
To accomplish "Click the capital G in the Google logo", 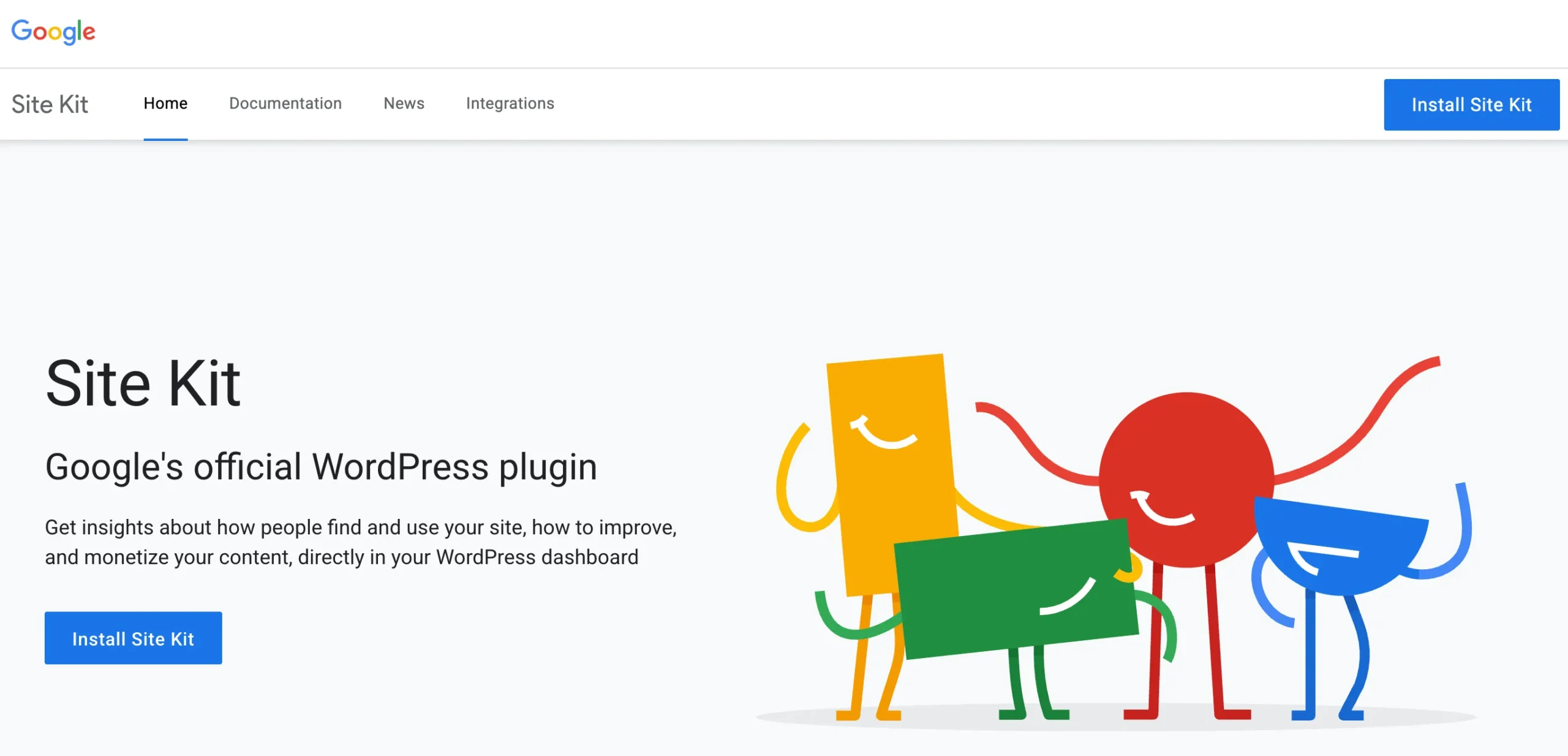I will 23,31.
